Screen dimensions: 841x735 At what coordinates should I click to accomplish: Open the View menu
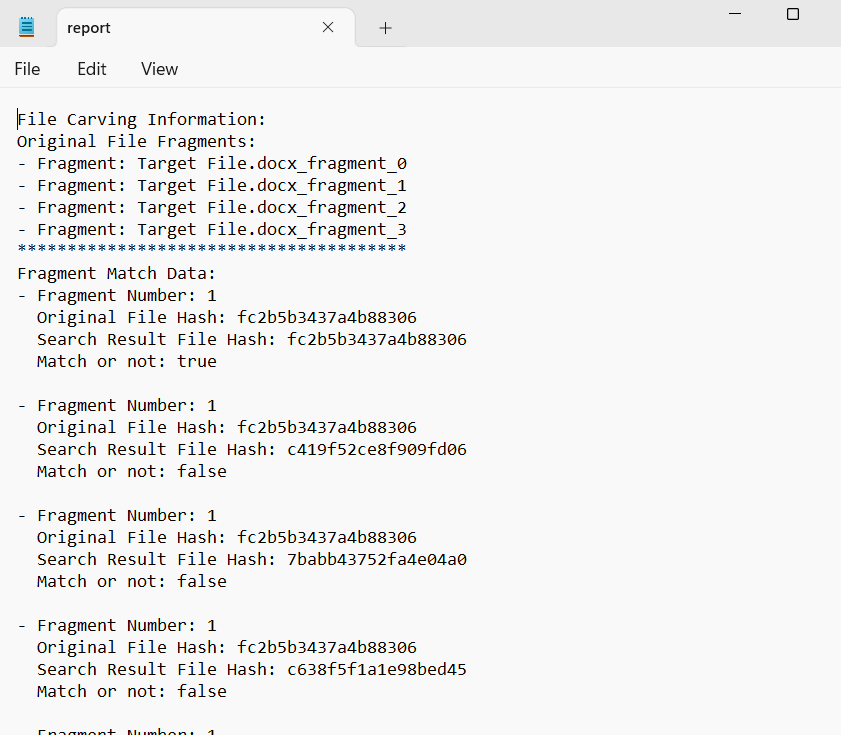[x=159, y=69]
